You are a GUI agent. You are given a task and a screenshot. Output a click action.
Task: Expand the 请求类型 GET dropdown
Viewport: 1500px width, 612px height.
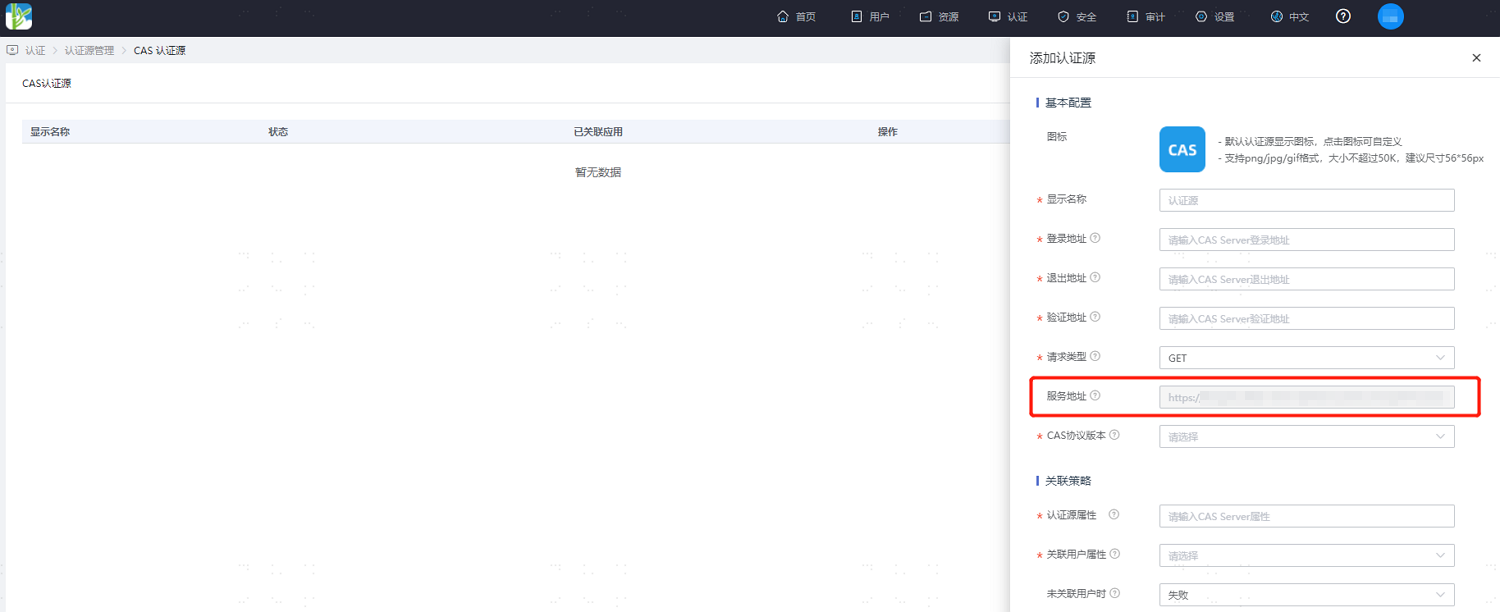pyautogui.click(x=1306, y=357)
